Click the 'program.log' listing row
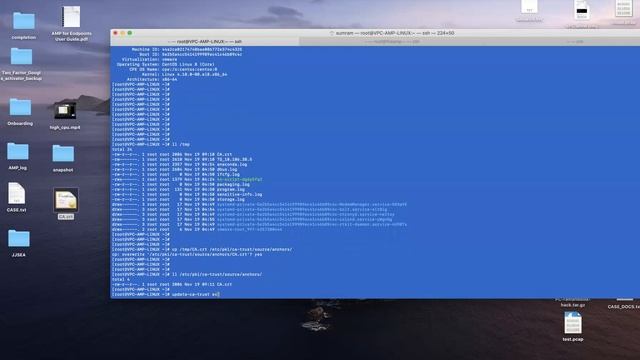The image size is (640, 360). click(178, 189)
